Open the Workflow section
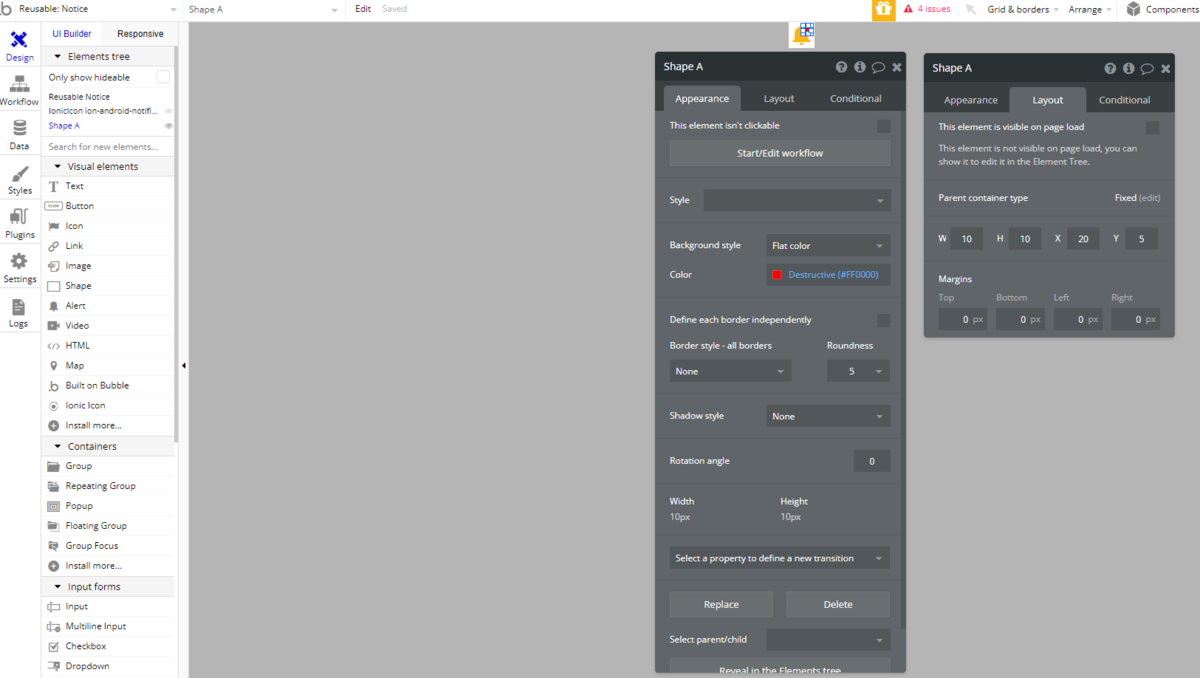Screen dimensions: 1200x678 coord(19,91)
